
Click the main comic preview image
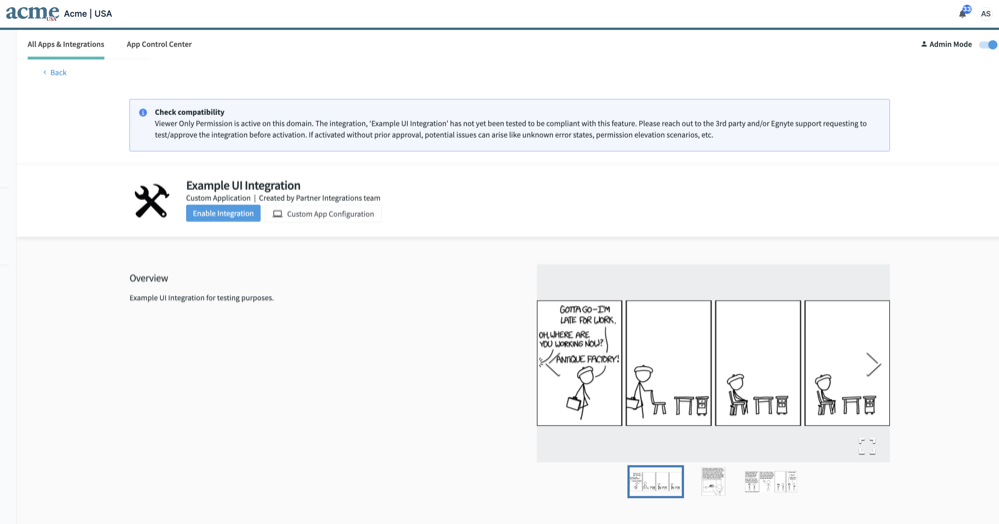coord(713,363)
